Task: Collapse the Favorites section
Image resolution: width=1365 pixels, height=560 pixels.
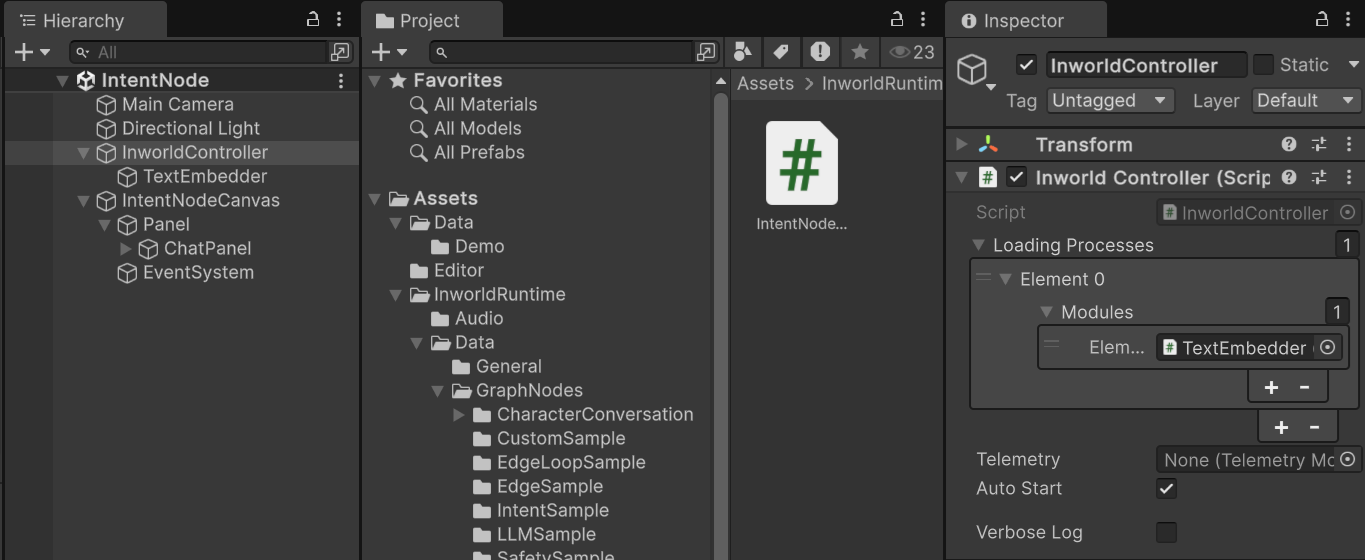Action: pos(375,81)
